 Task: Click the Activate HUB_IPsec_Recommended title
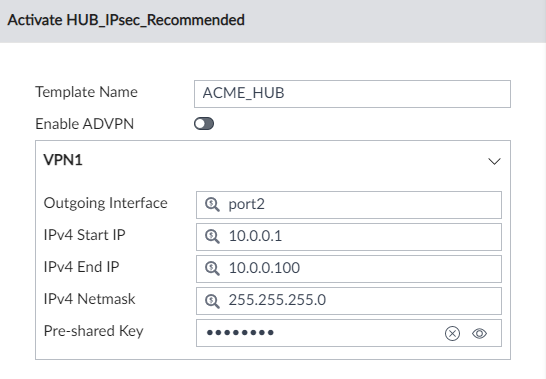[x=126, y=20]
